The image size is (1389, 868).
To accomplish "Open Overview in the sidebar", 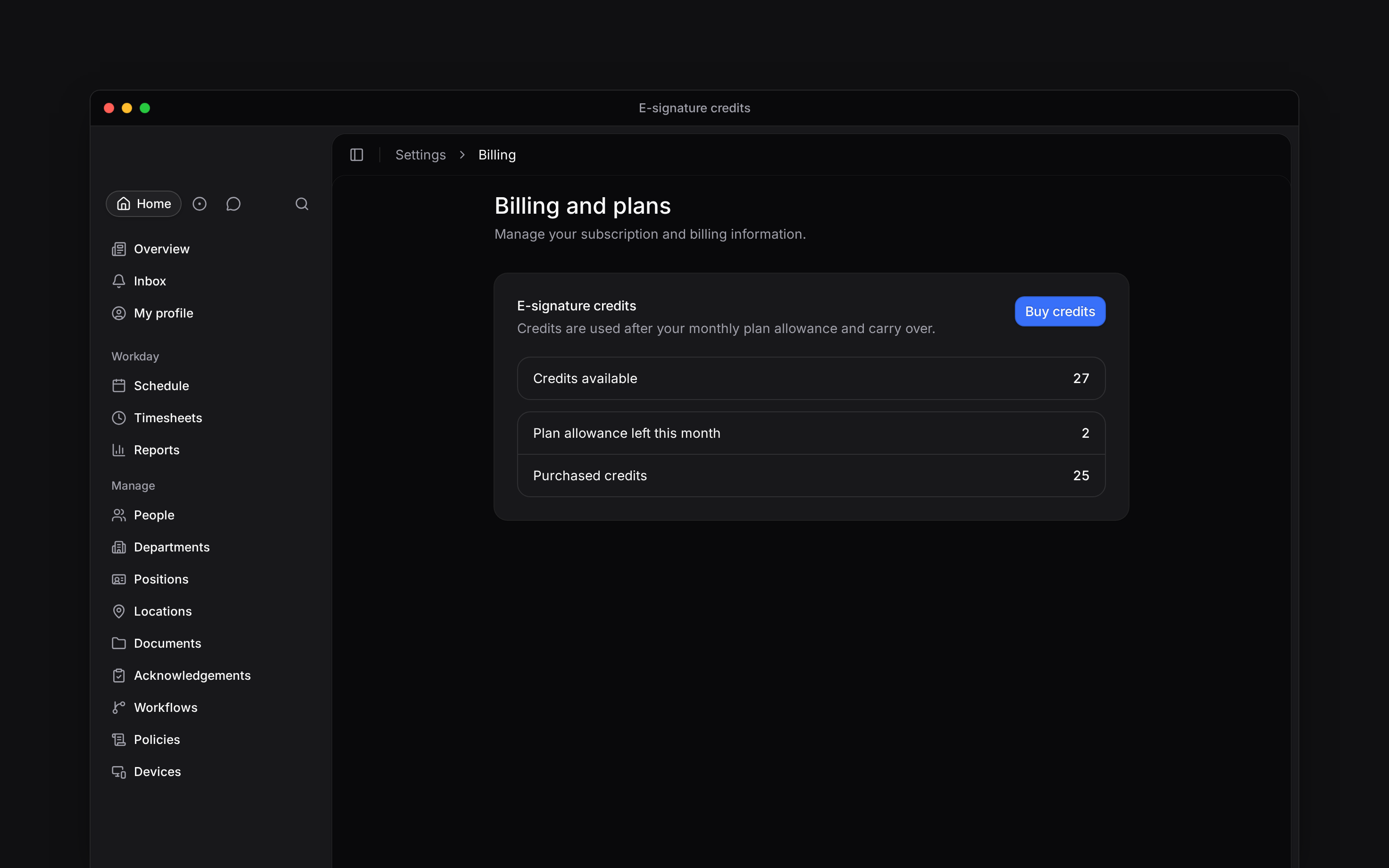I will 161,249.
